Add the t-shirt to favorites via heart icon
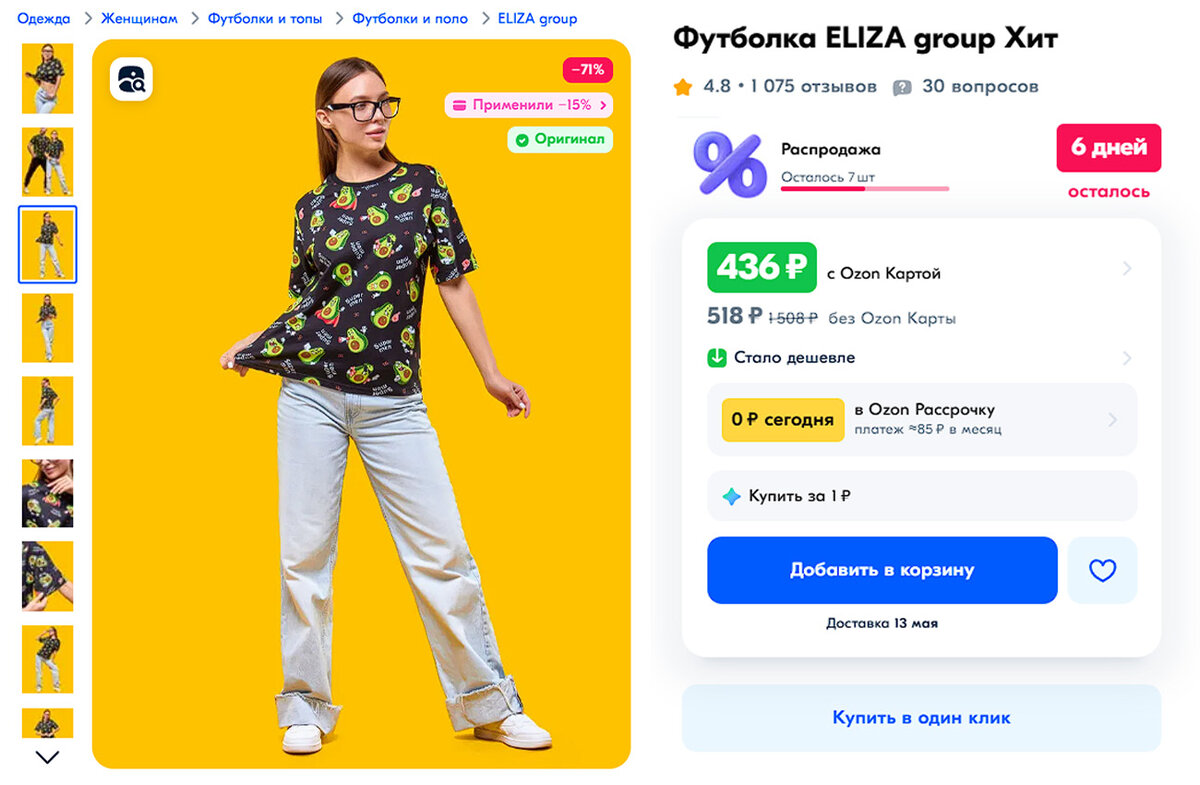Image resolution: width=1200 pixels, height=785 pixels. [x=1102, y=570]
